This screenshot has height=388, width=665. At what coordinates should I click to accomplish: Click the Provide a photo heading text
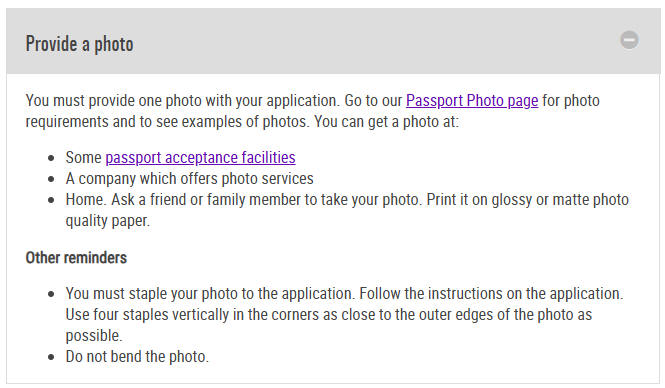(x=80, y=44)
